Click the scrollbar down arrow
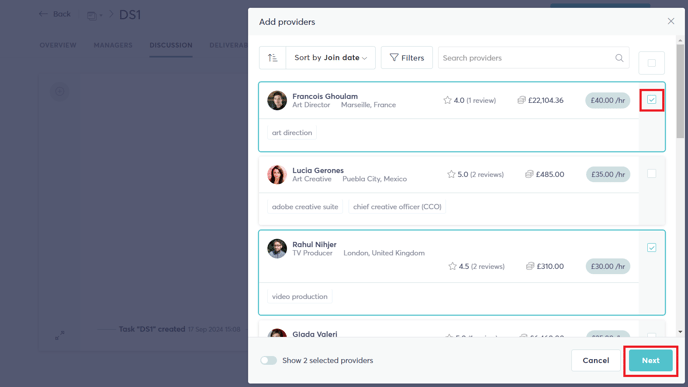 (x=680, y=332)
